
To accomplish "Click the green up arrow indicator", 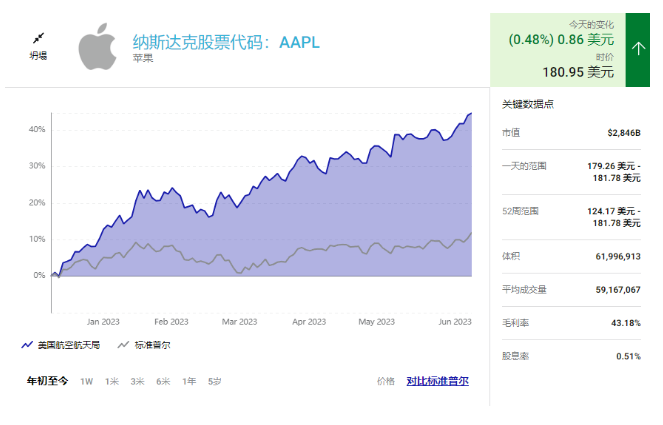I will click(638, 49).
